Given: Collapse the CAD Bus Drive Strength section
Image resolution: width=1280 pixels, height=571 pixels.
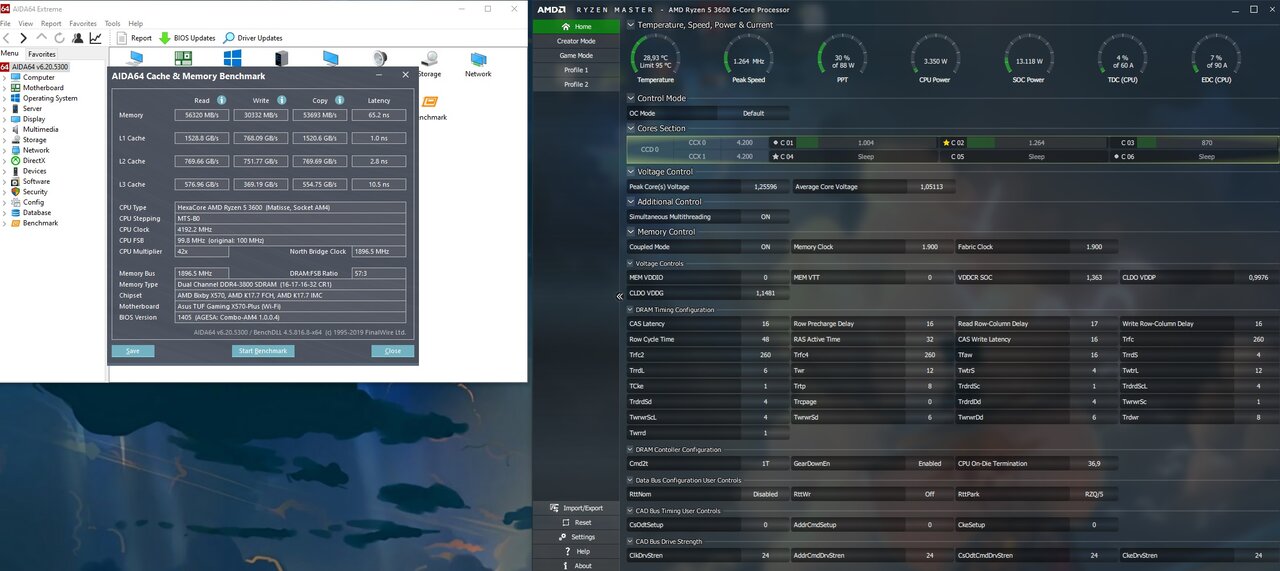Looking at the screenshot, I should click(631, 541).
